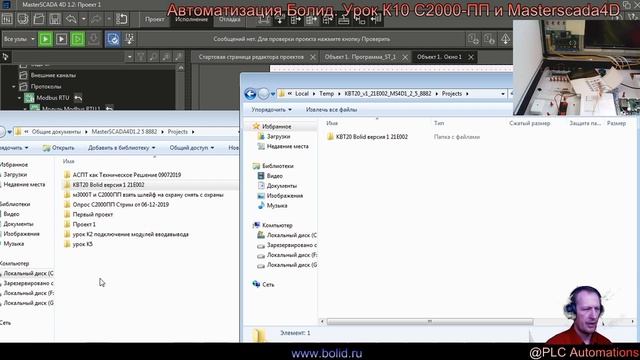
Task: Open the project tree search dropdown arrow
Action: pos(129,57)
